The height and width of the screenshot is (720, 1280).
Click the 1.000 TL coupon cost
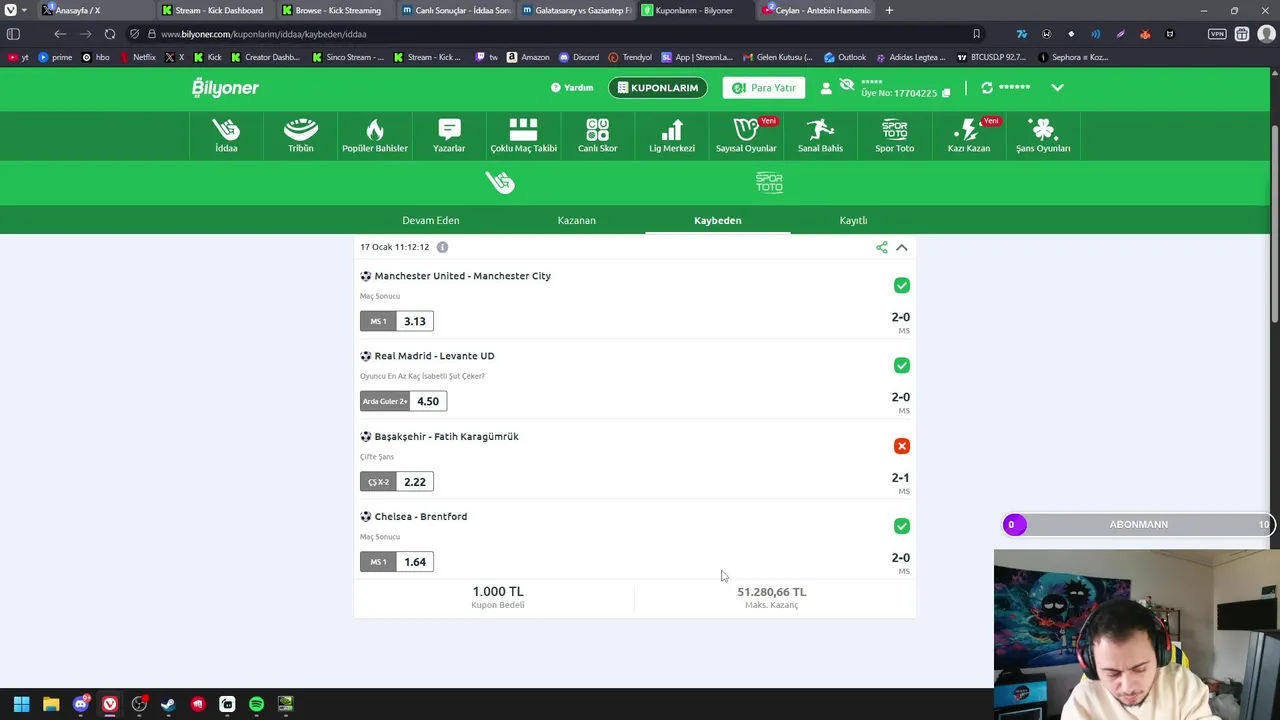[497, 592]
